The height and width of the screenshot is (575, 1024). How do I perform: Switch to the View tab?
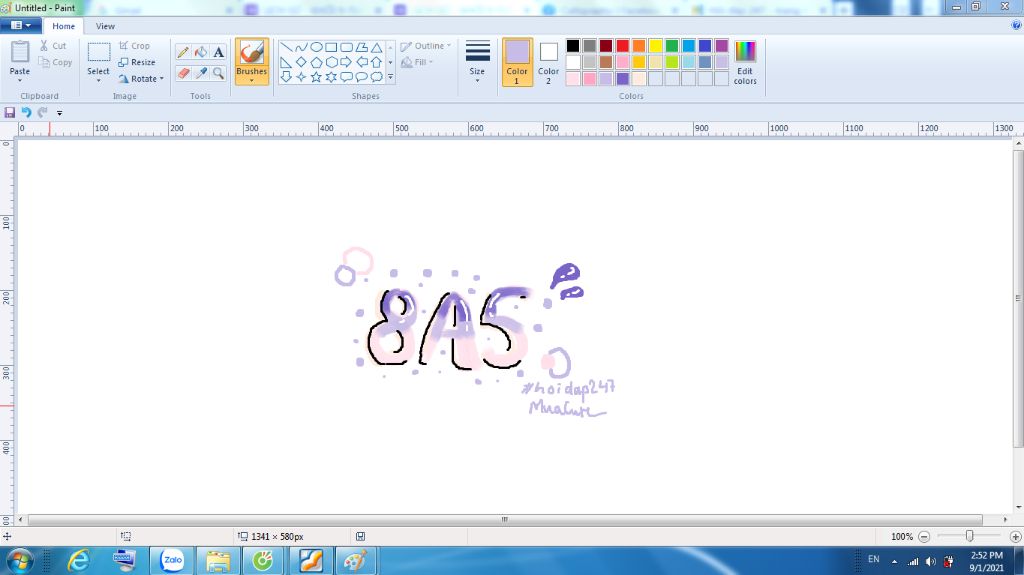click(x=105, y=26)
